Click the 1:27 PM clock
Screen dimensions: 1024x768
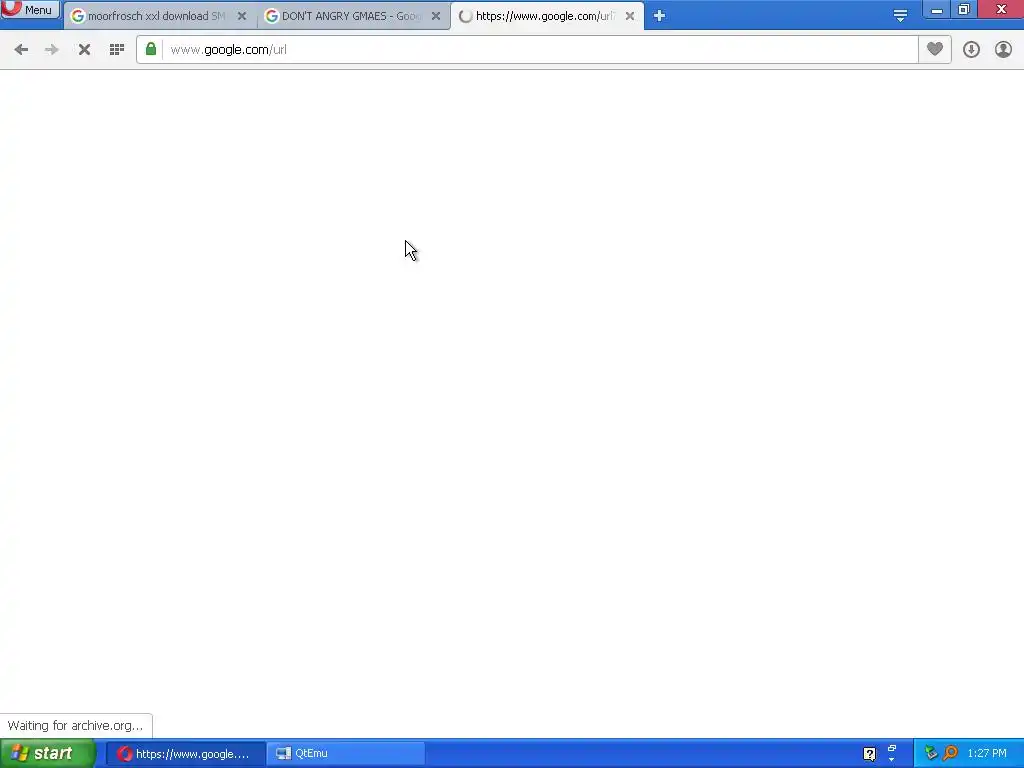pyautogui.click(x=987, y=754)
